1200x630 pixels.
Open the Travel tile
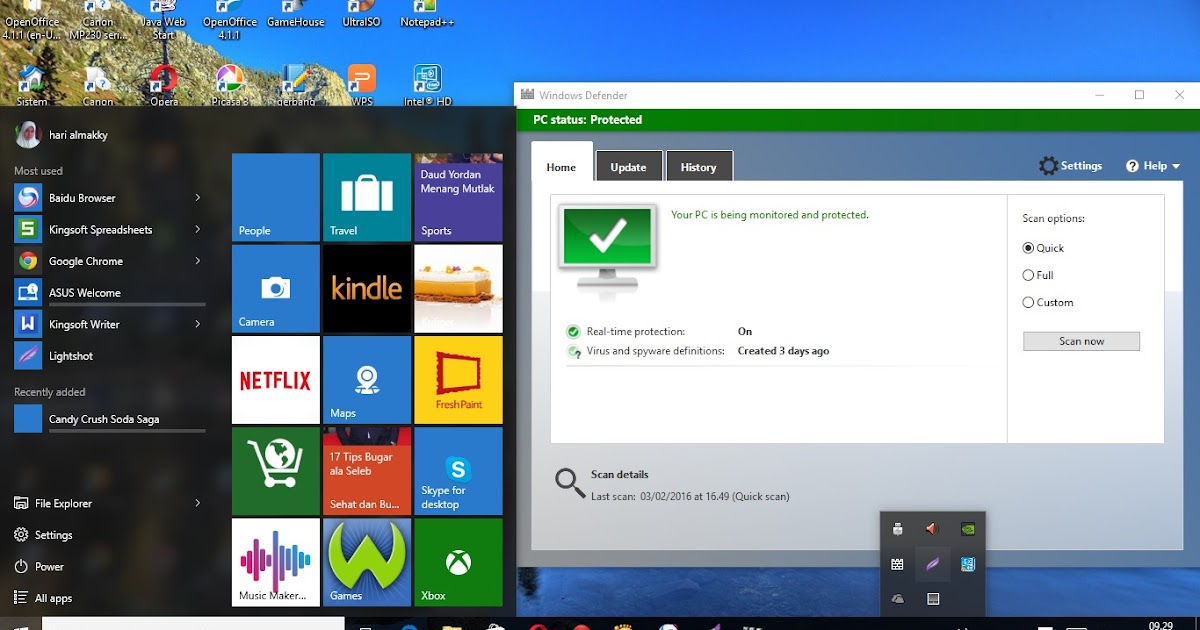pyautogui.click(x=367, y=197)
